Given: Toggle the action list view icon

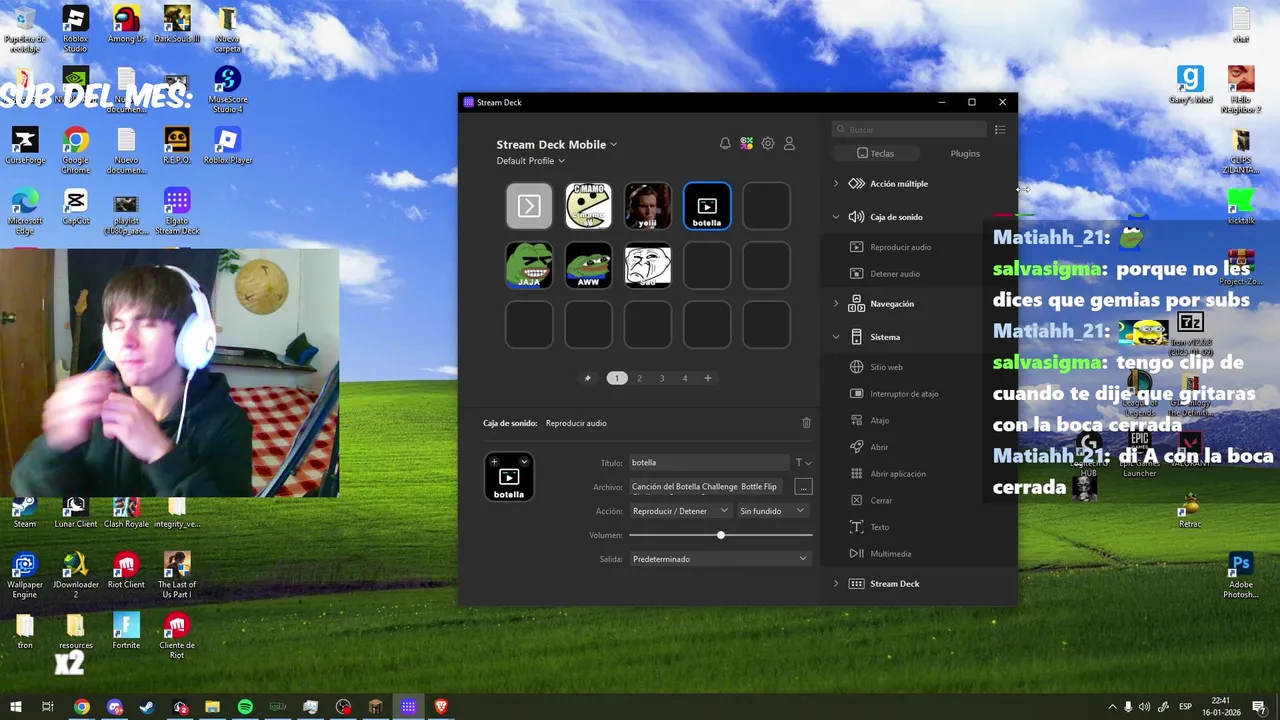Looking at the screenshot, I should [1000, 129].
